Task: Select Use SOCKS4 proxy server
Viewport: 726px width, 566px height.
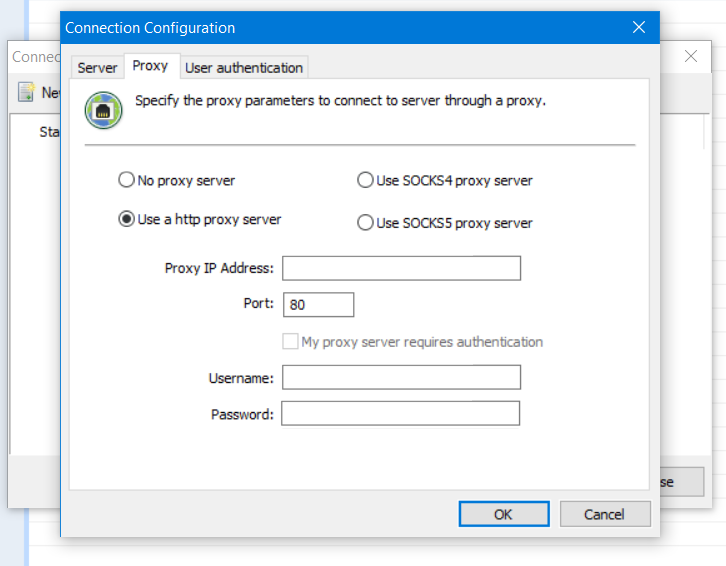Action: coord(366,181)
